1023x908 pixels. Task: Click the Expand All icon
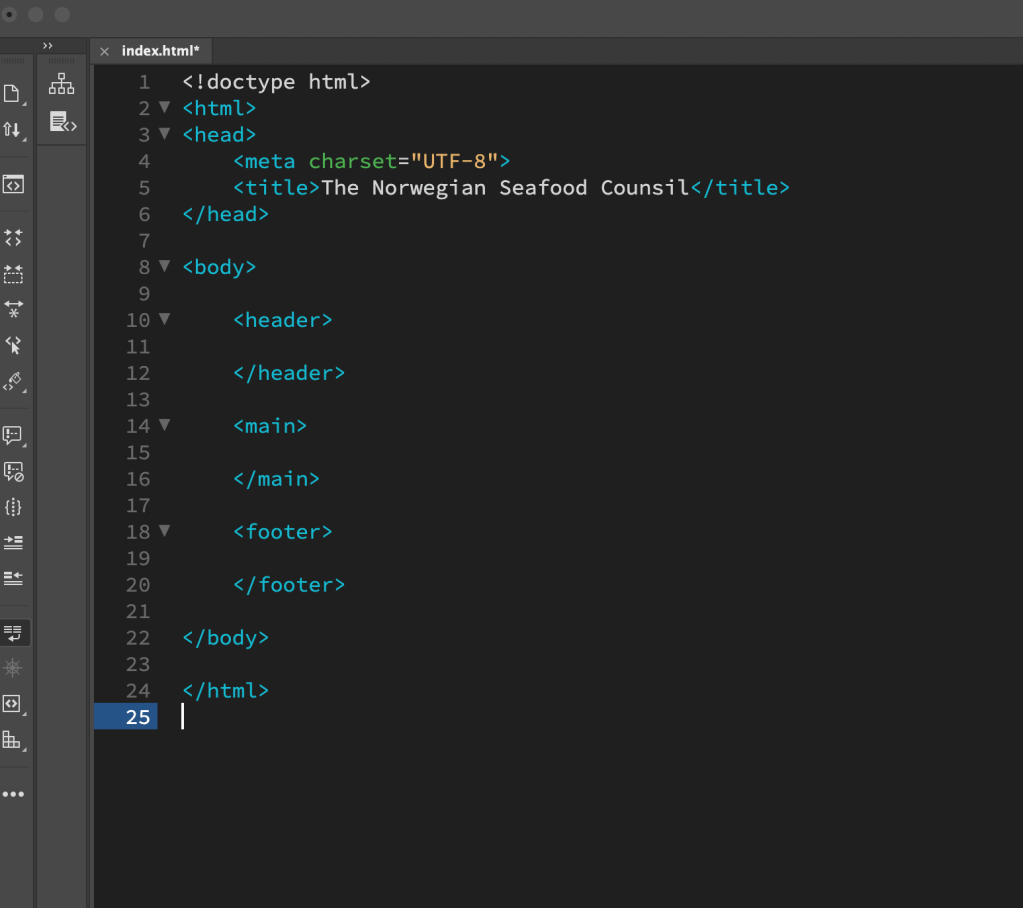[13, 309]
